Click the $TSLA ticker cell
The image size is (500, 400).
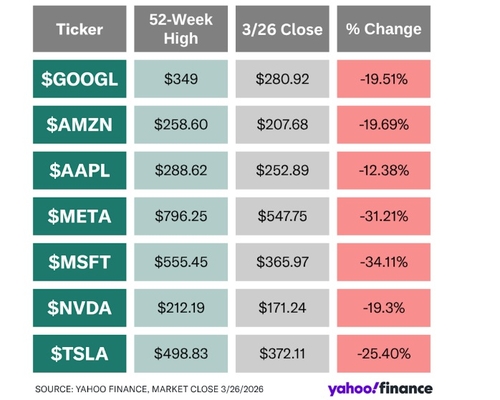80,354
